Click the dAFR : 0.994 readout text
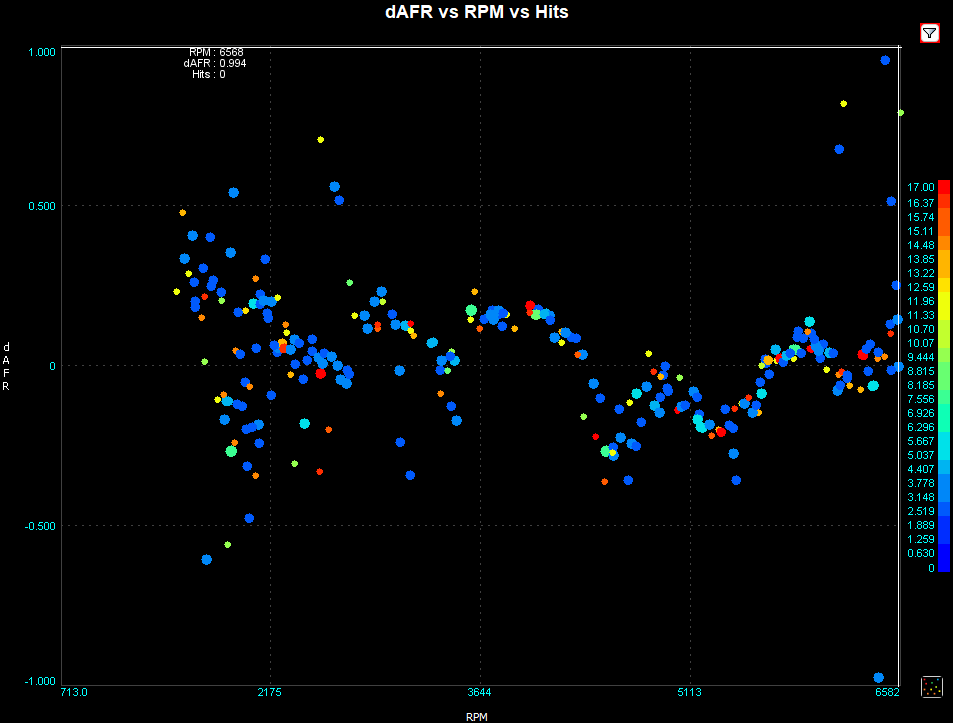The height and width of the screenshot is (723, 953). point(215,63)
